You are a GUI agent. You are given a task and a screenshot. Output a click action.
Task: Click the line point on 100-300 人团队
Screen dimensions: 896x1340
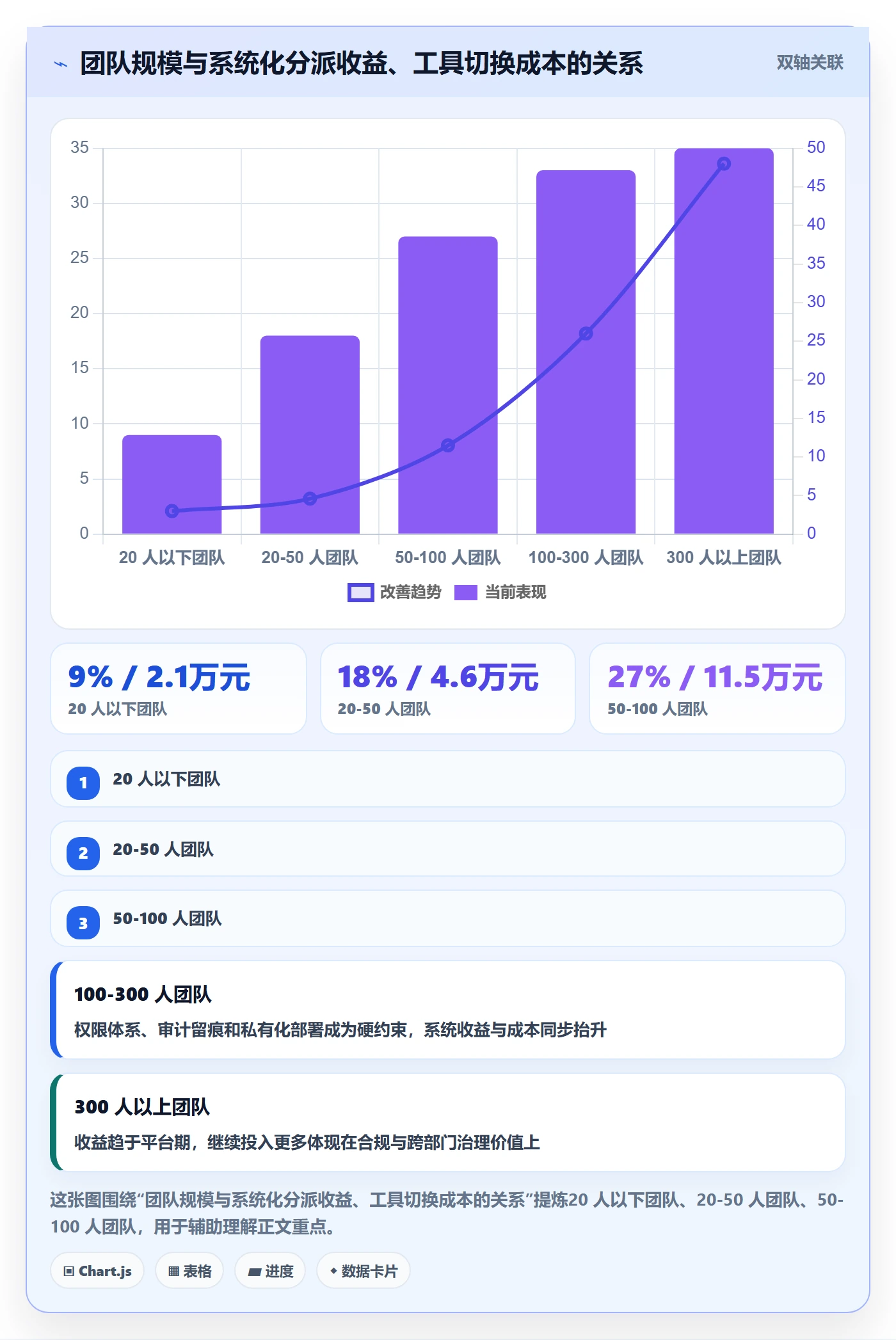[586, 333]
